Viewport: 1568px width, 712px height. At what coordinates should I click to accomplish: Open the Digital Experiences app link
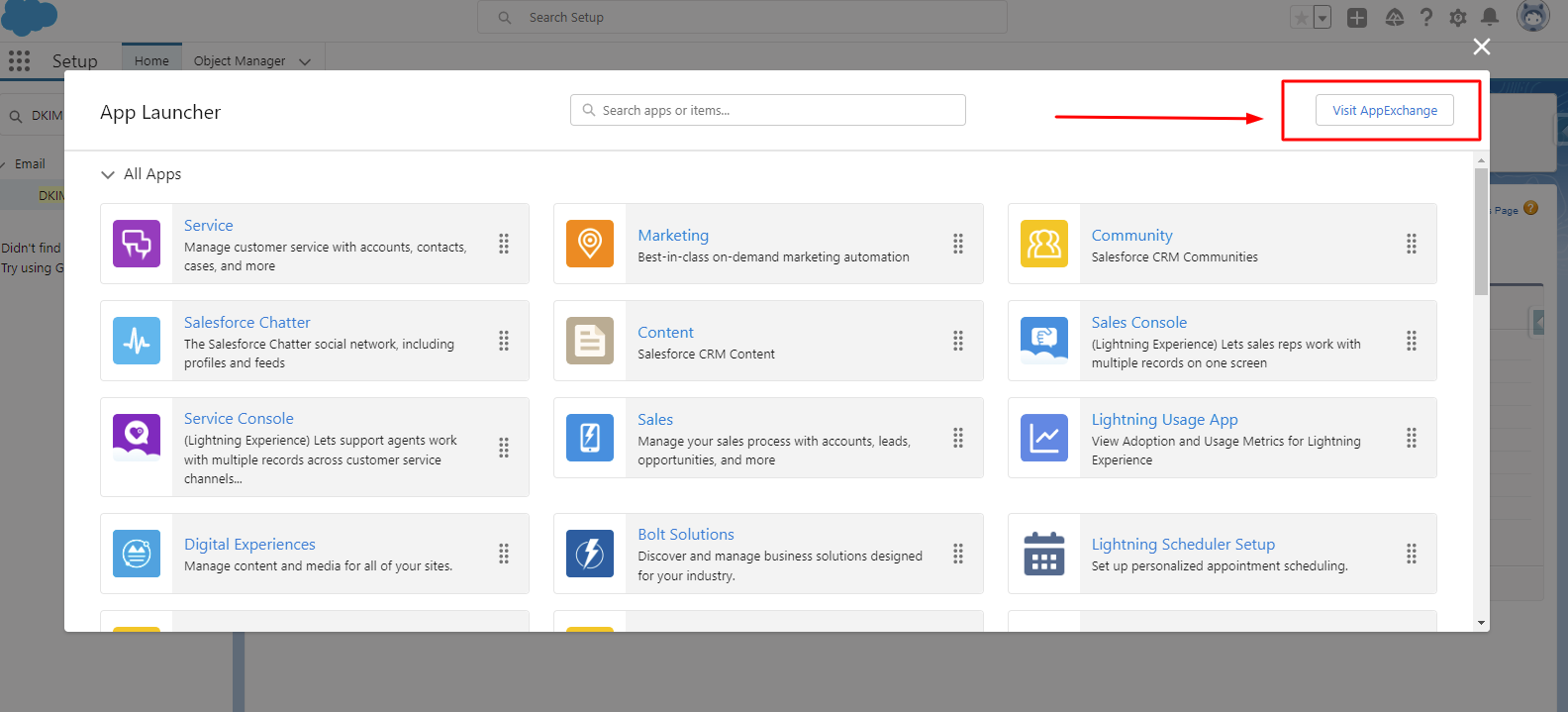[x=249, y=545]
